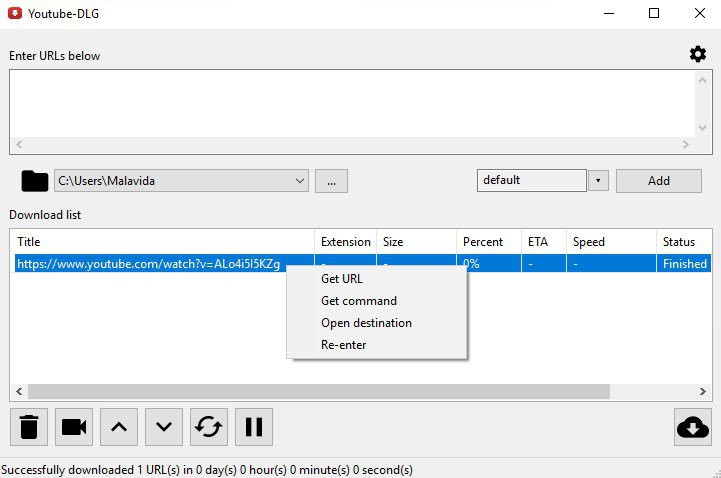The image size is (721, 478).
Task: Expand the C:\Users\Malavida path dropdown
Action: 300,181
